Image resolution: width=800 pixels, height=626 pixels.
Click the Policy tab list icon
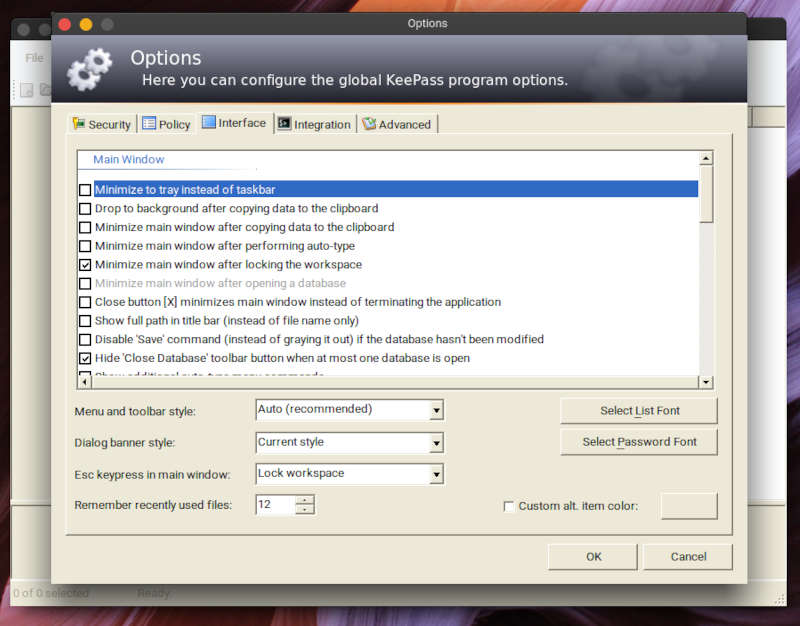click(149, 124)
